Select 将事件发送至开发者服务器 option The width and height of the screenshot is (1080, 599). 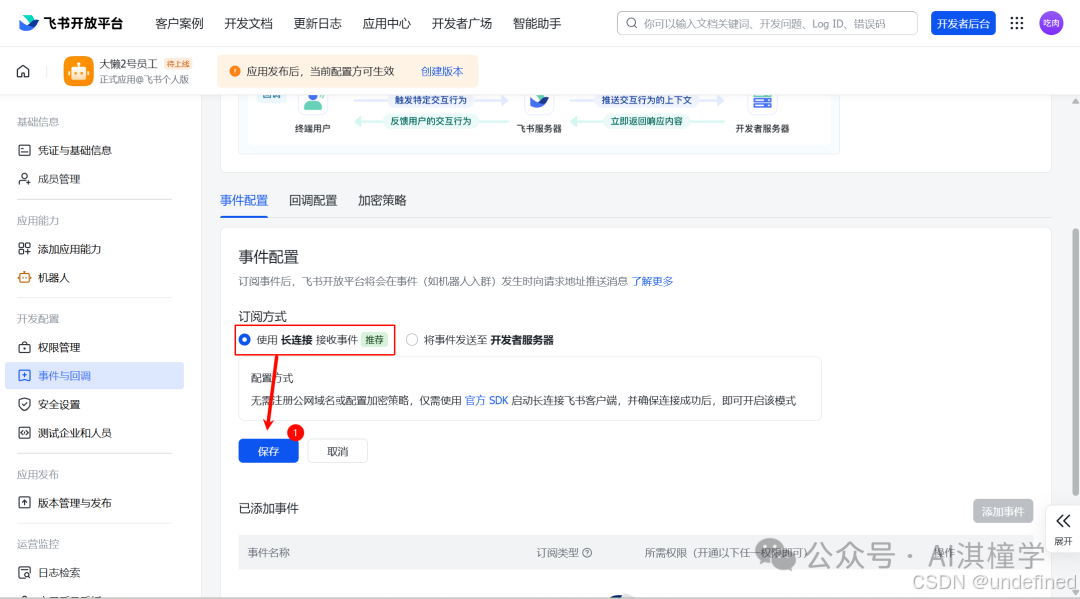tap(411, 340)
